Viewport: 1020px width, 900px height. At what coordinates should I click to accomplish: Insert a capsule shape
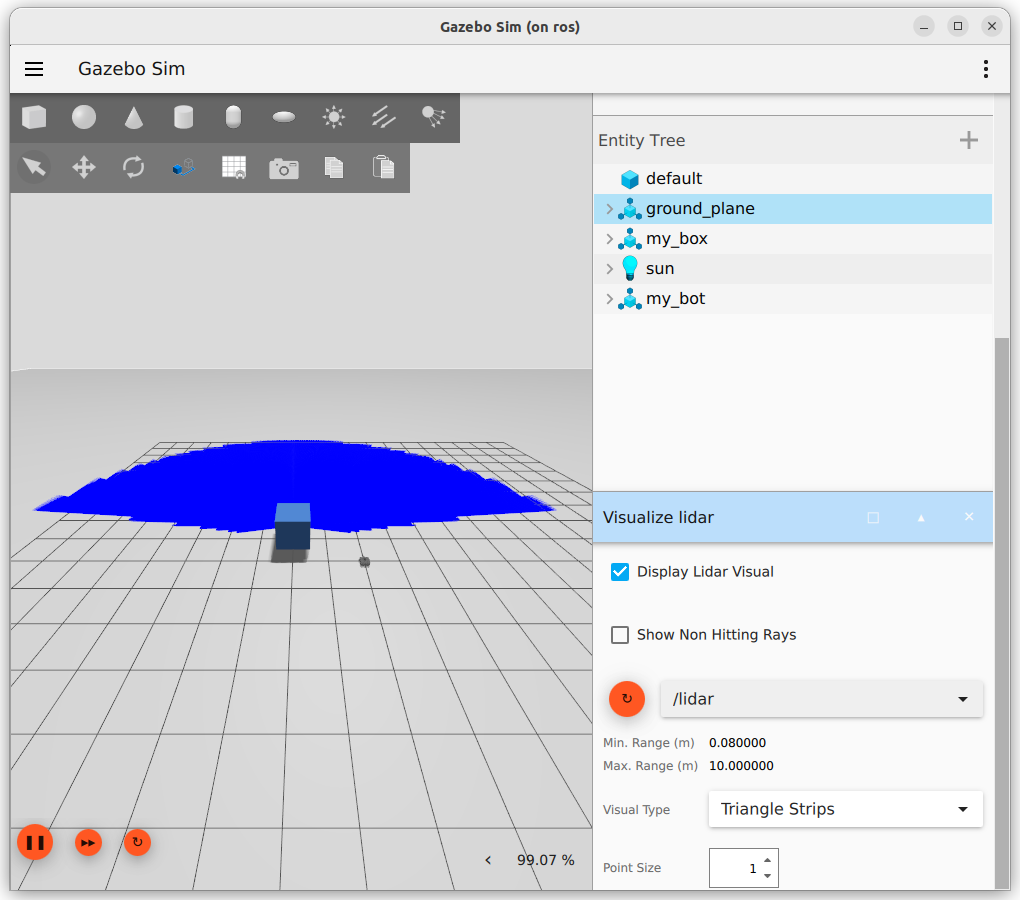pos(234,118)
